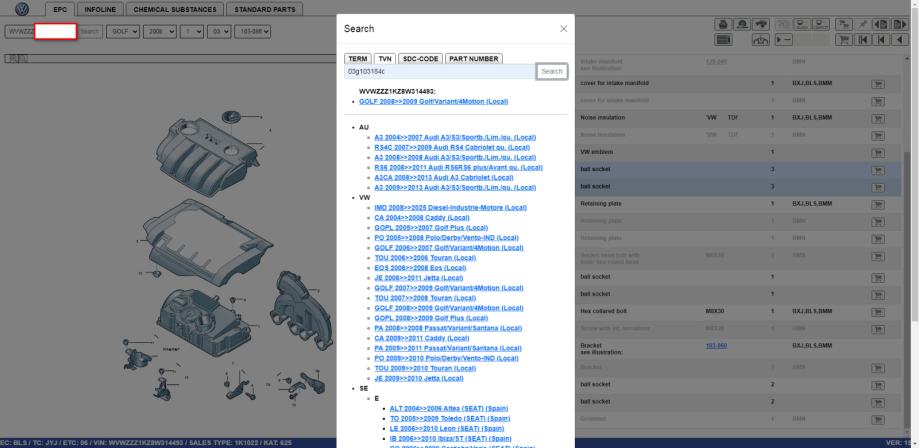Click the car icon in toolbar
The width and height of the screenshot is (919, 448).
[761, 25]
